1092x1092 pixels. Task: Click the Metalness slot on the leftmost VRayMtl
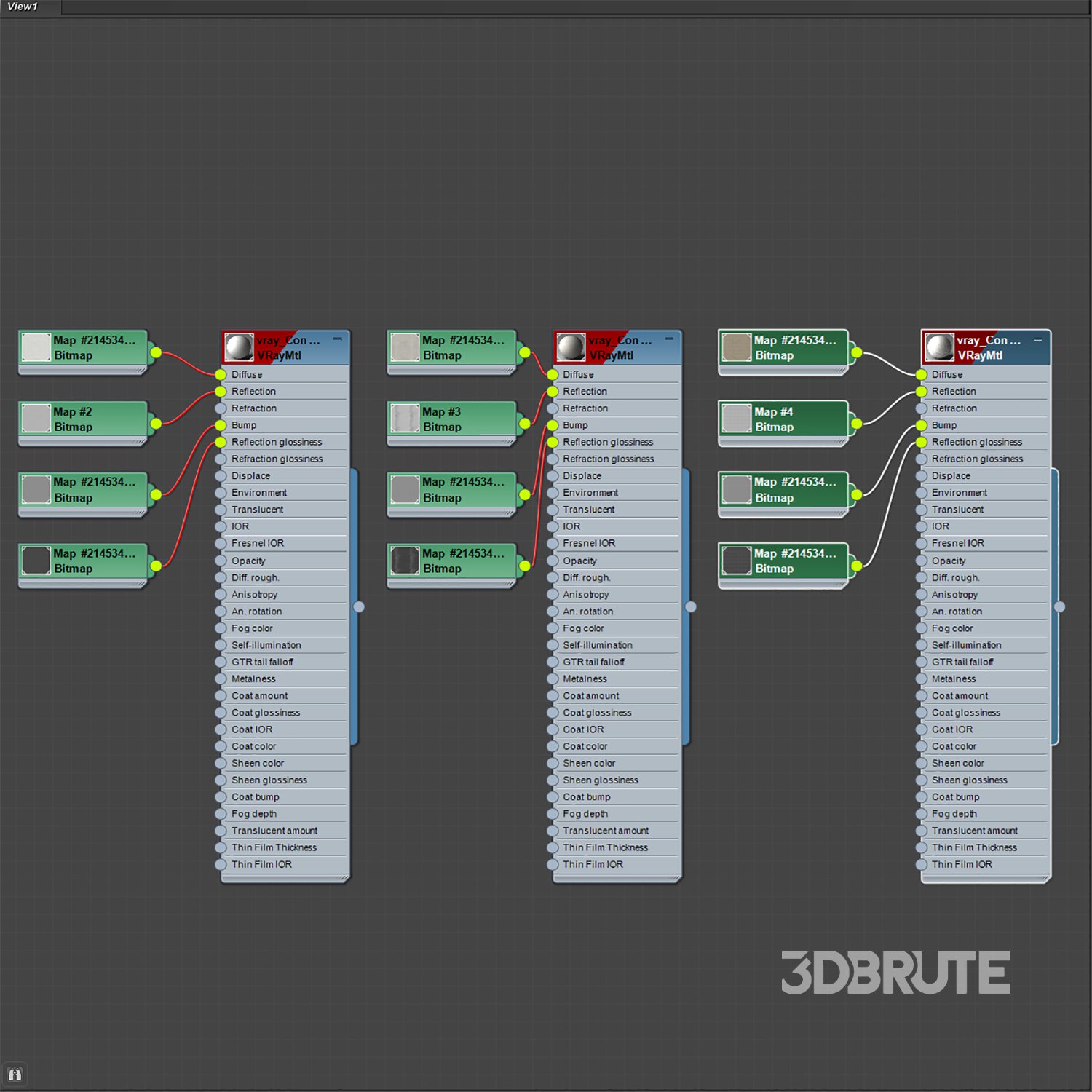(x=253, y=678)
